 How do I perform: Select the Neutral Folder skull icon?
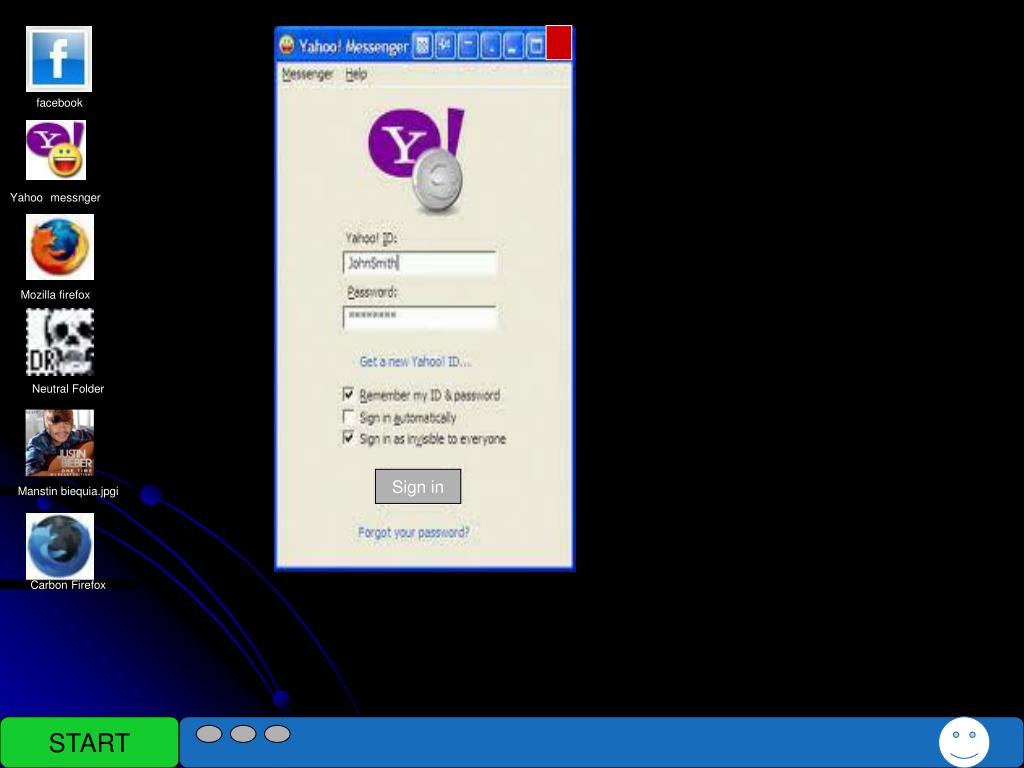[60, 342]
